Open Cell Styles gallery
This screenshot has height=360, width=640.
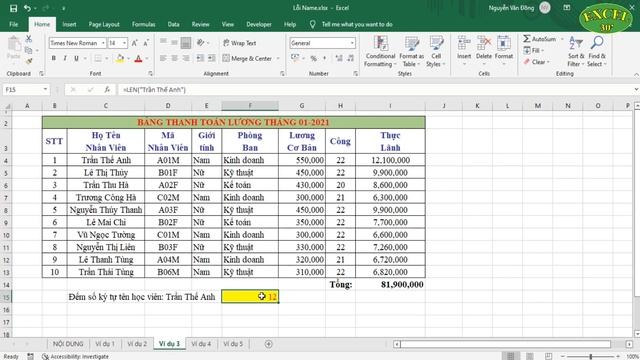pos(436,51)
